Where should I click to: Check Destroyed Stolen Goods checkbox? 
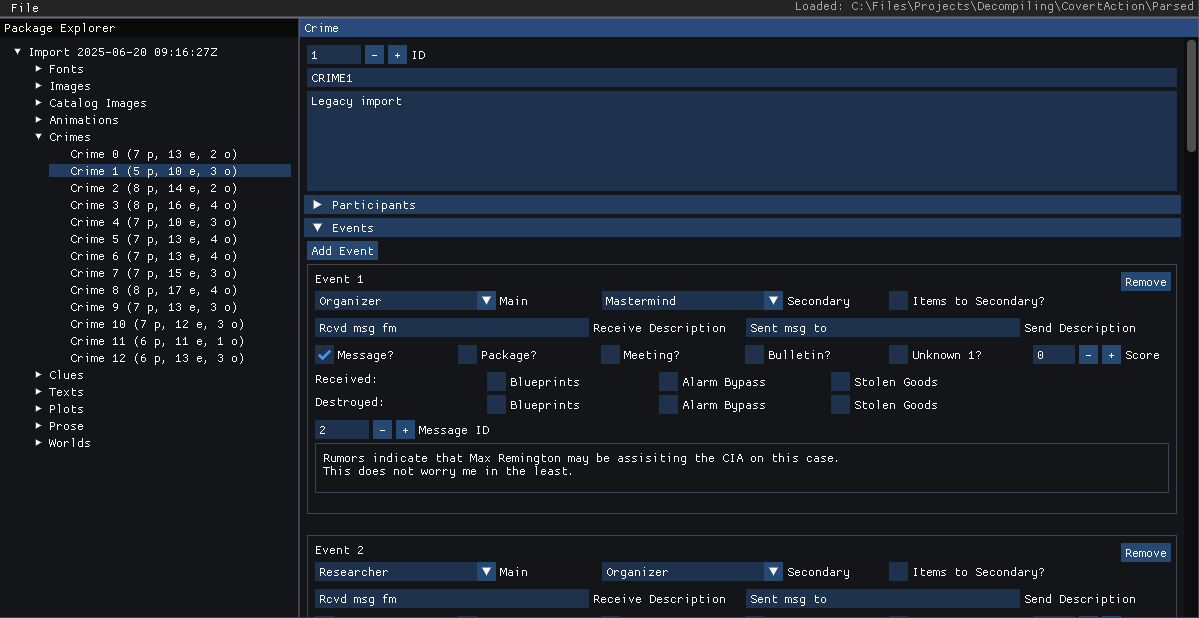(840, 405)
